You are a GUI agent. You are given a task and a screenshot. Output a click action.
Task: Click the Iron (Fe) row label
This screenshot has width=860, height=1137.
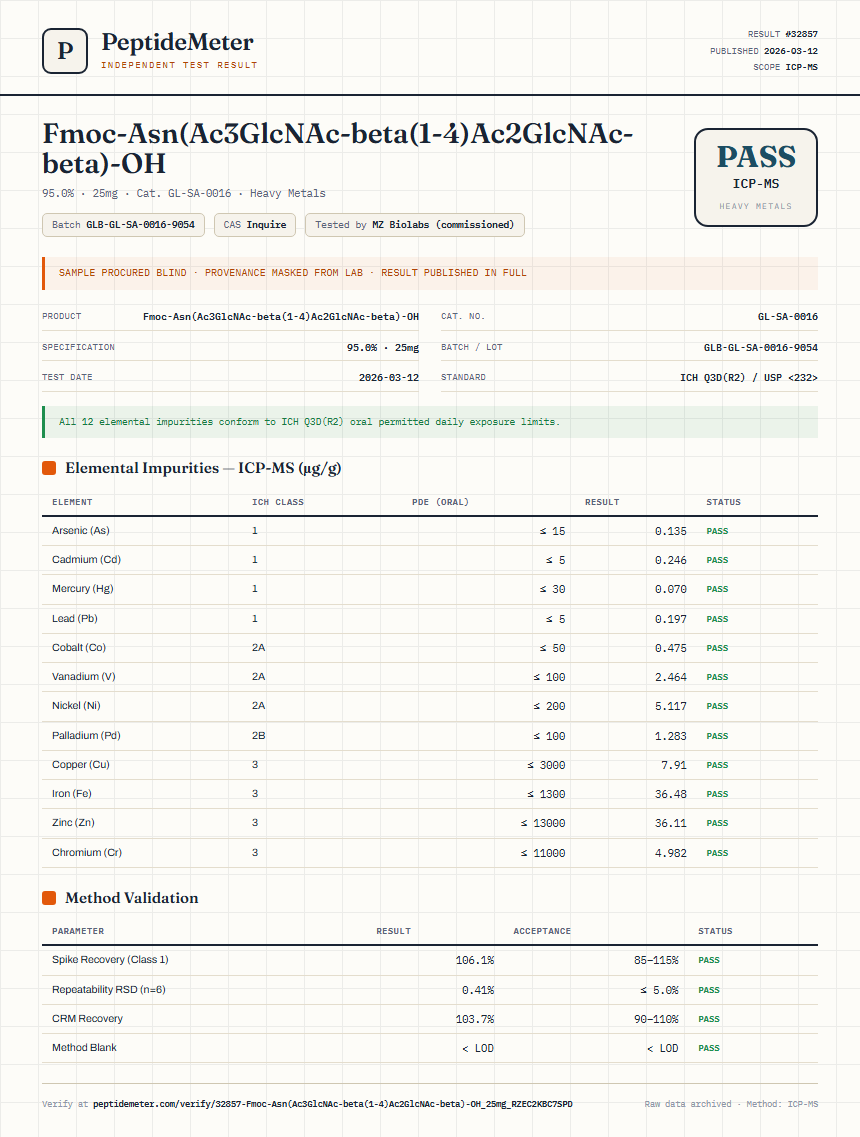(72, 793)
